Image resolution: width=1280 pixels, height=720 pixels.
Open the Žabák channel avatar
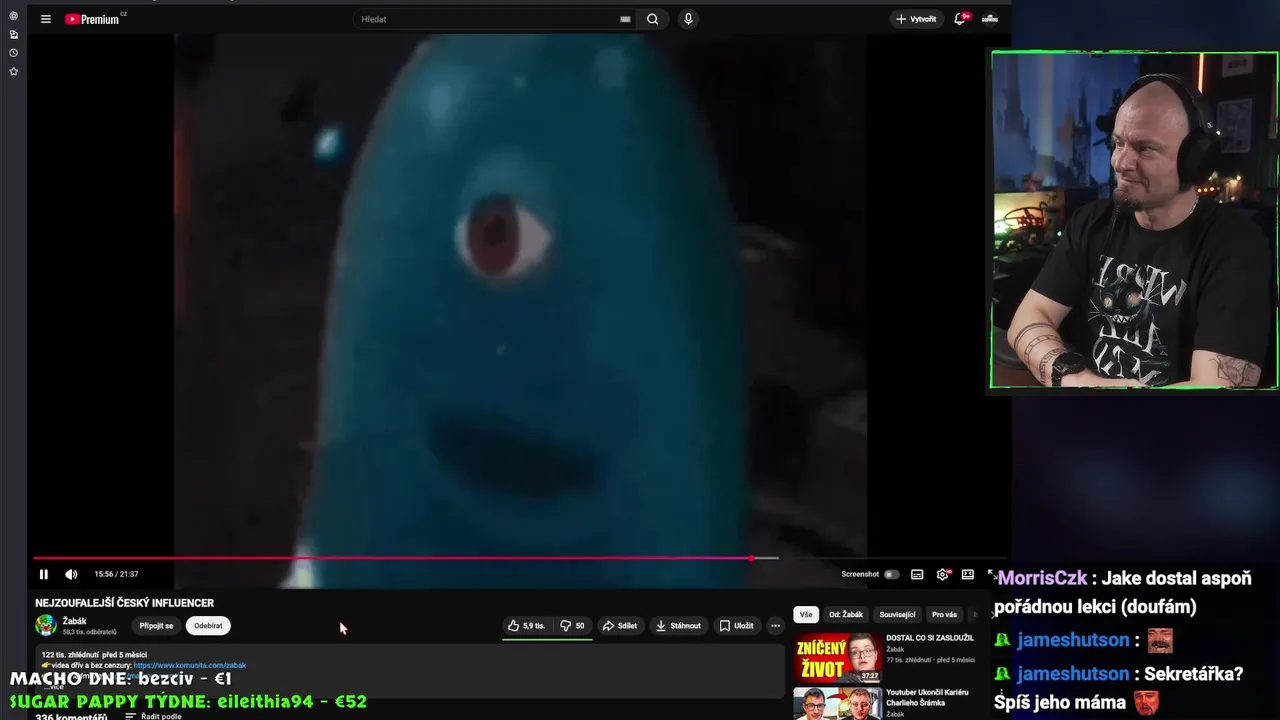tap(46, 625)
